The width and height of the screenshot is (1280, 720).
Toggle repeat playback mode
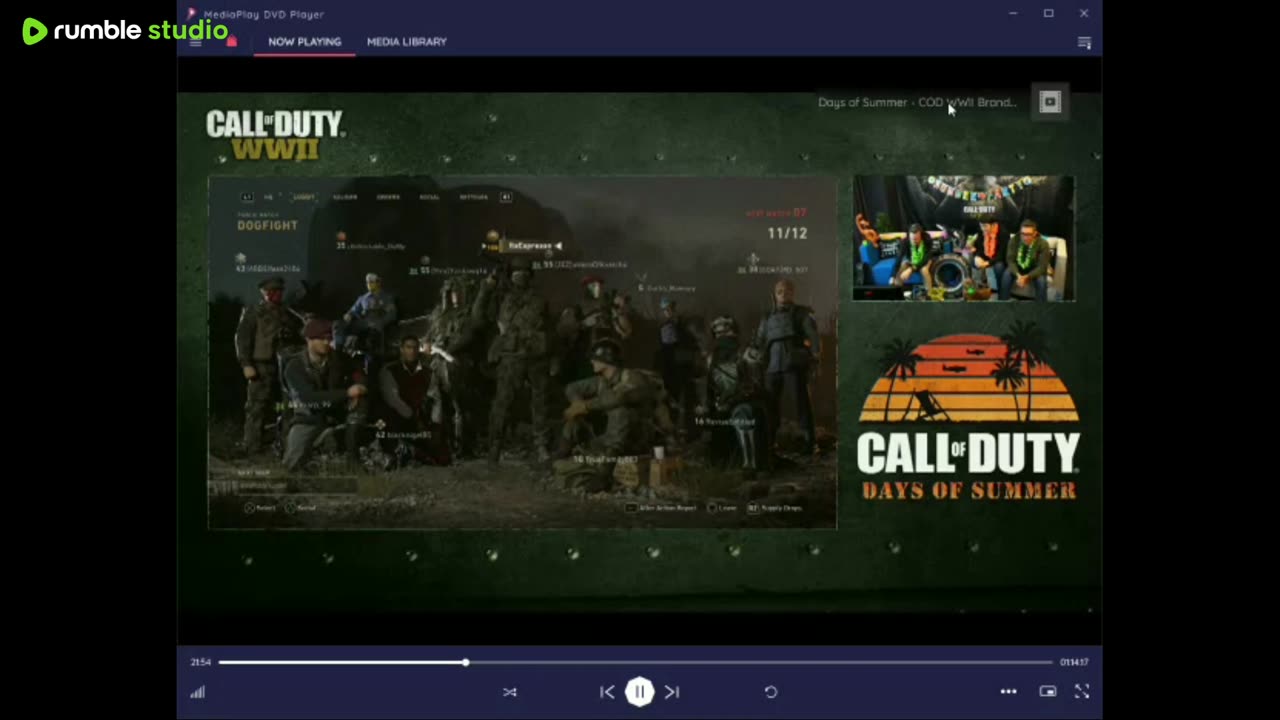pos(771,692)
